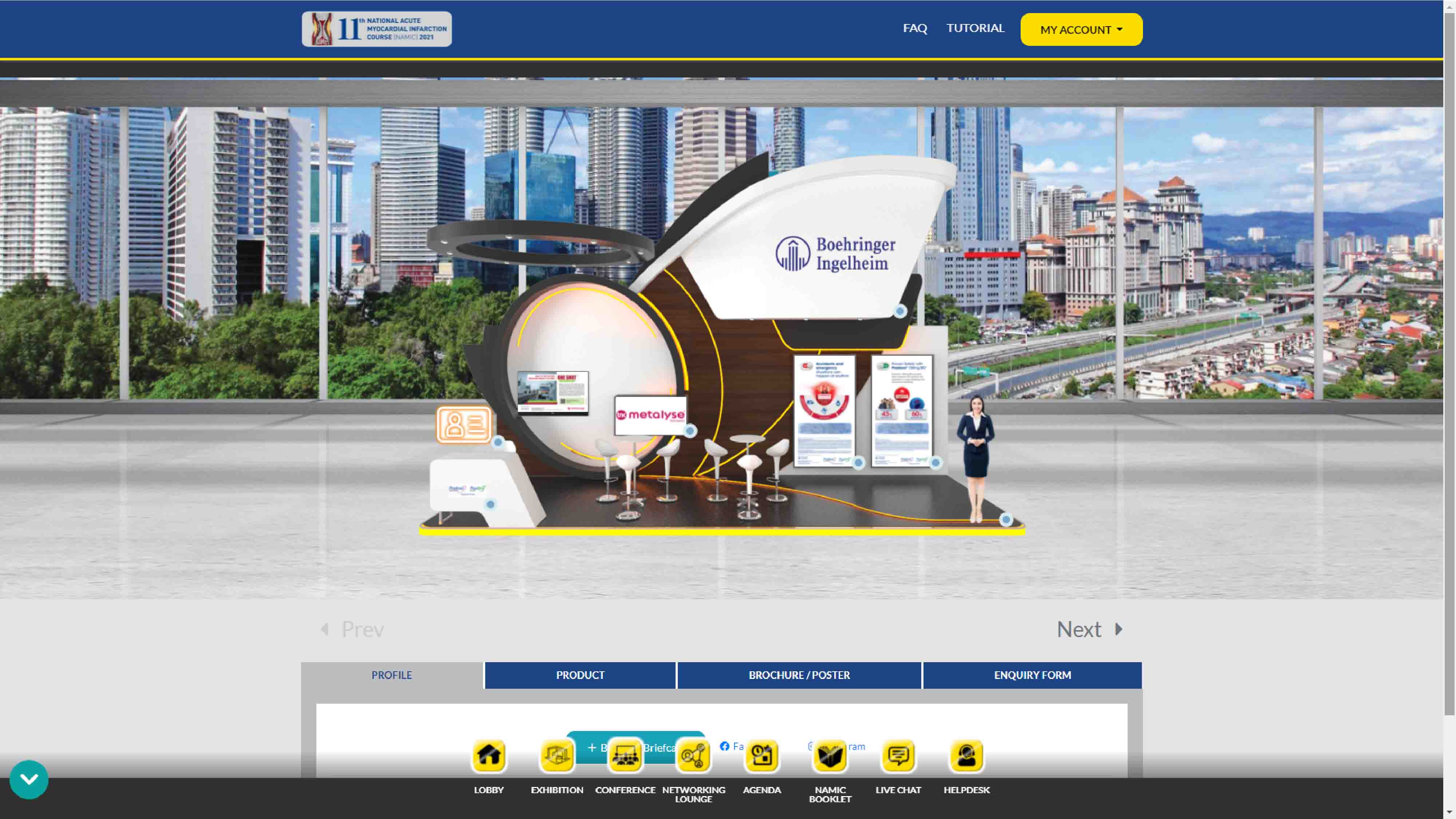Go to the Lobby via home icon
1456x819 pixels.
click(488, 755)
